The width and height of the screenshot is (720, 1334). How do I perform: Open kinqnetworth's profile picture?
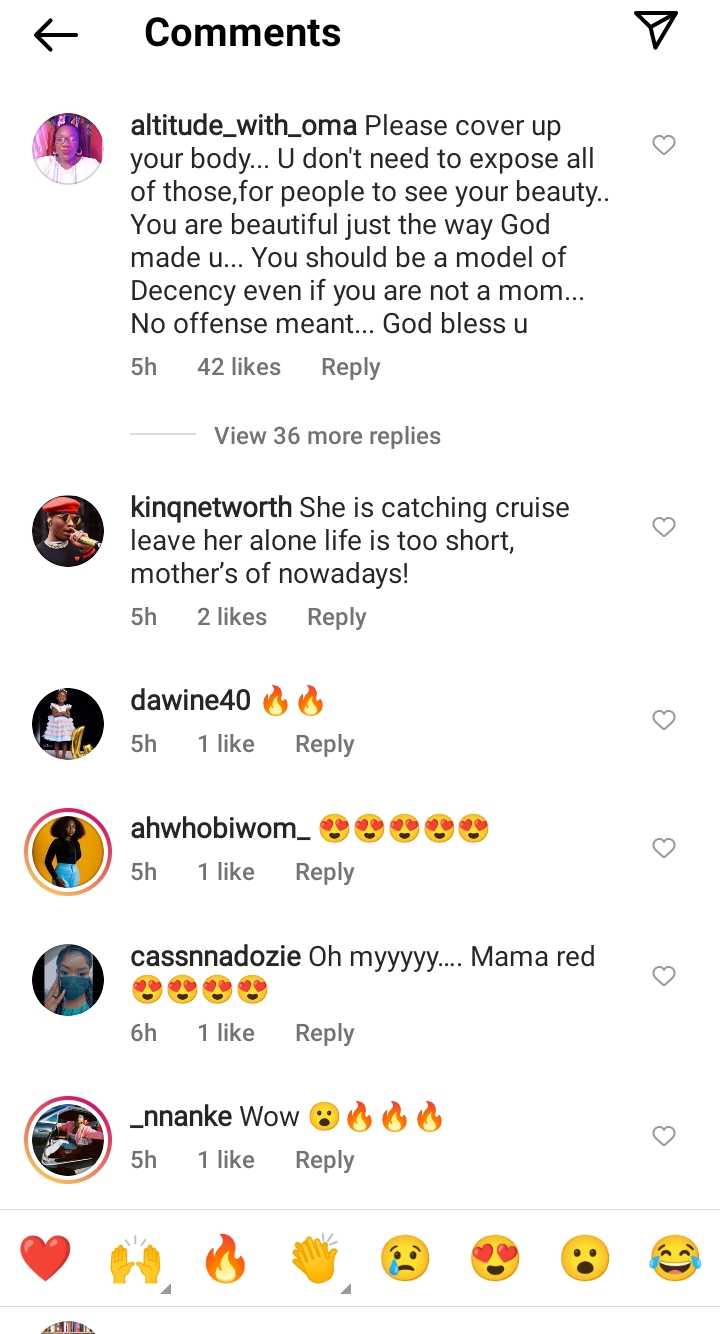[68, 530]
